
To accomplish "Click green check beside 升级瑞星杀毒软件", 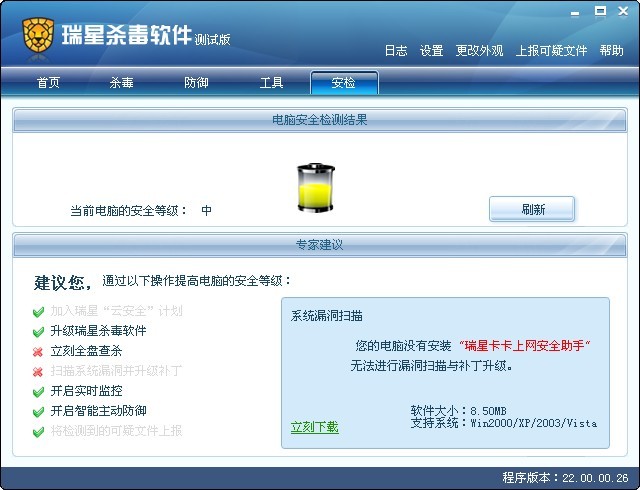I will point(38,332).
